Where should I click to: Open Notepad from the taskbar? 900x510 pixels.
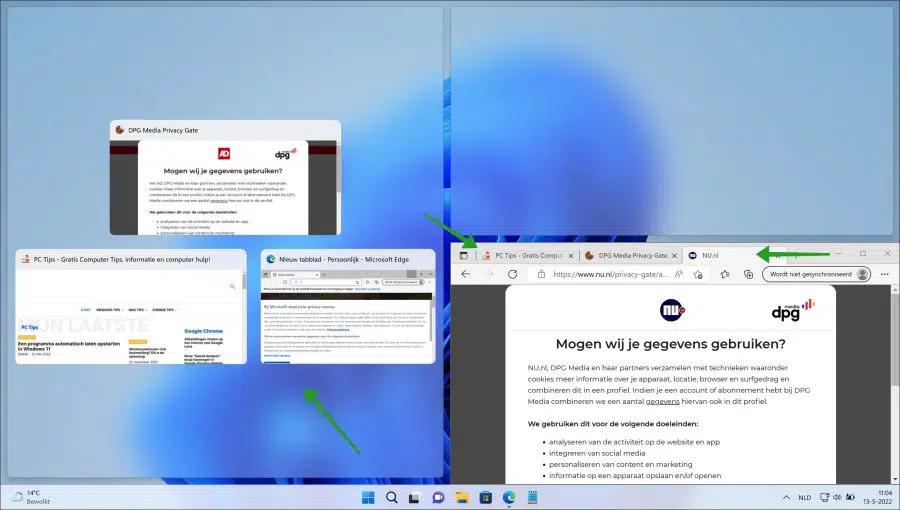[x=533, y=497]
